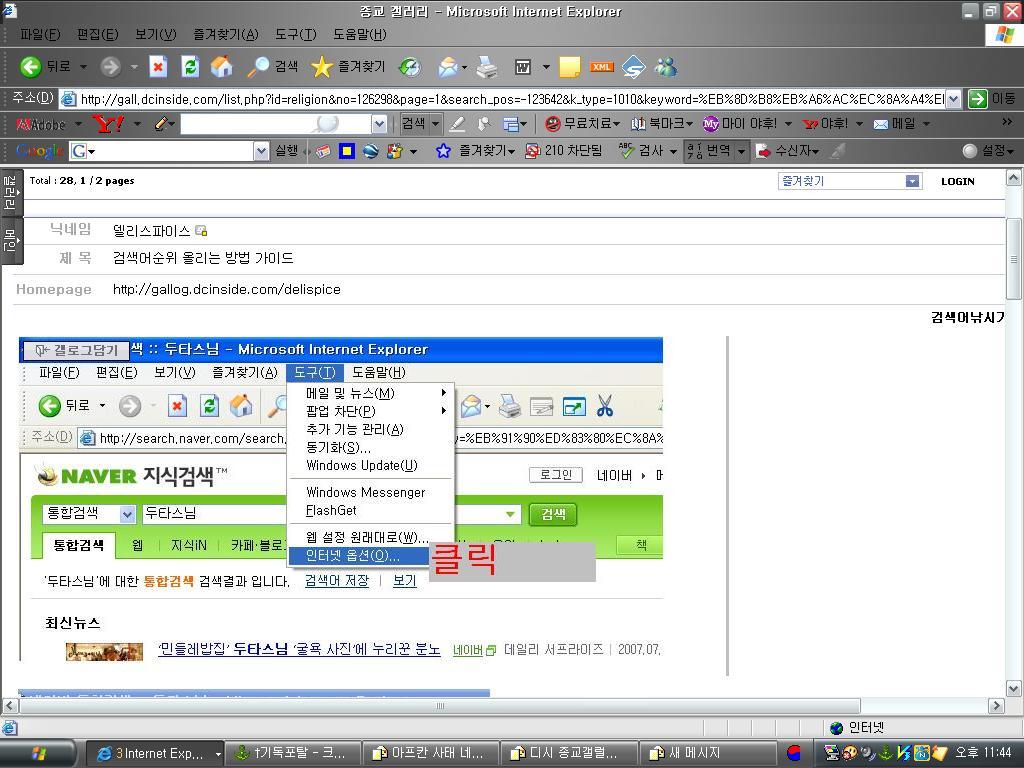Print the page with the printer icon

(487, 66)
